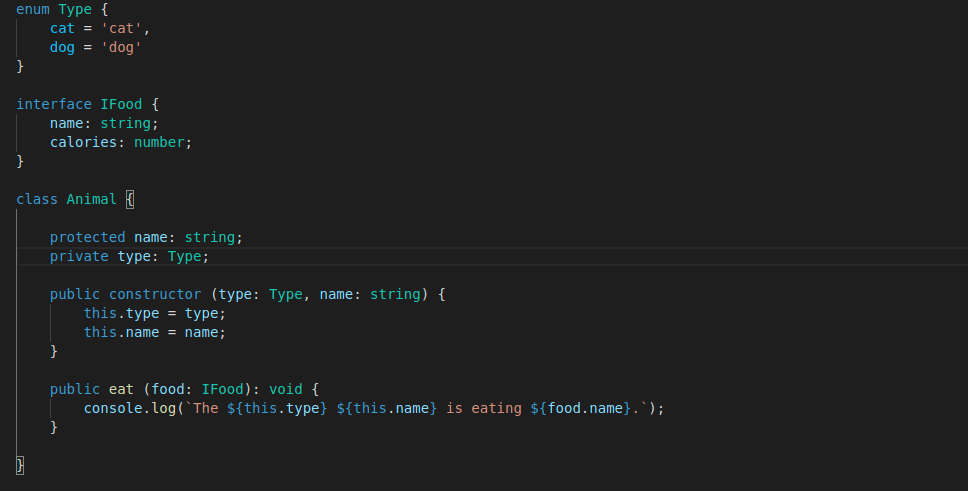
Task: Click '${food.name}' in the template string
Action: click(x=581, y=408)
